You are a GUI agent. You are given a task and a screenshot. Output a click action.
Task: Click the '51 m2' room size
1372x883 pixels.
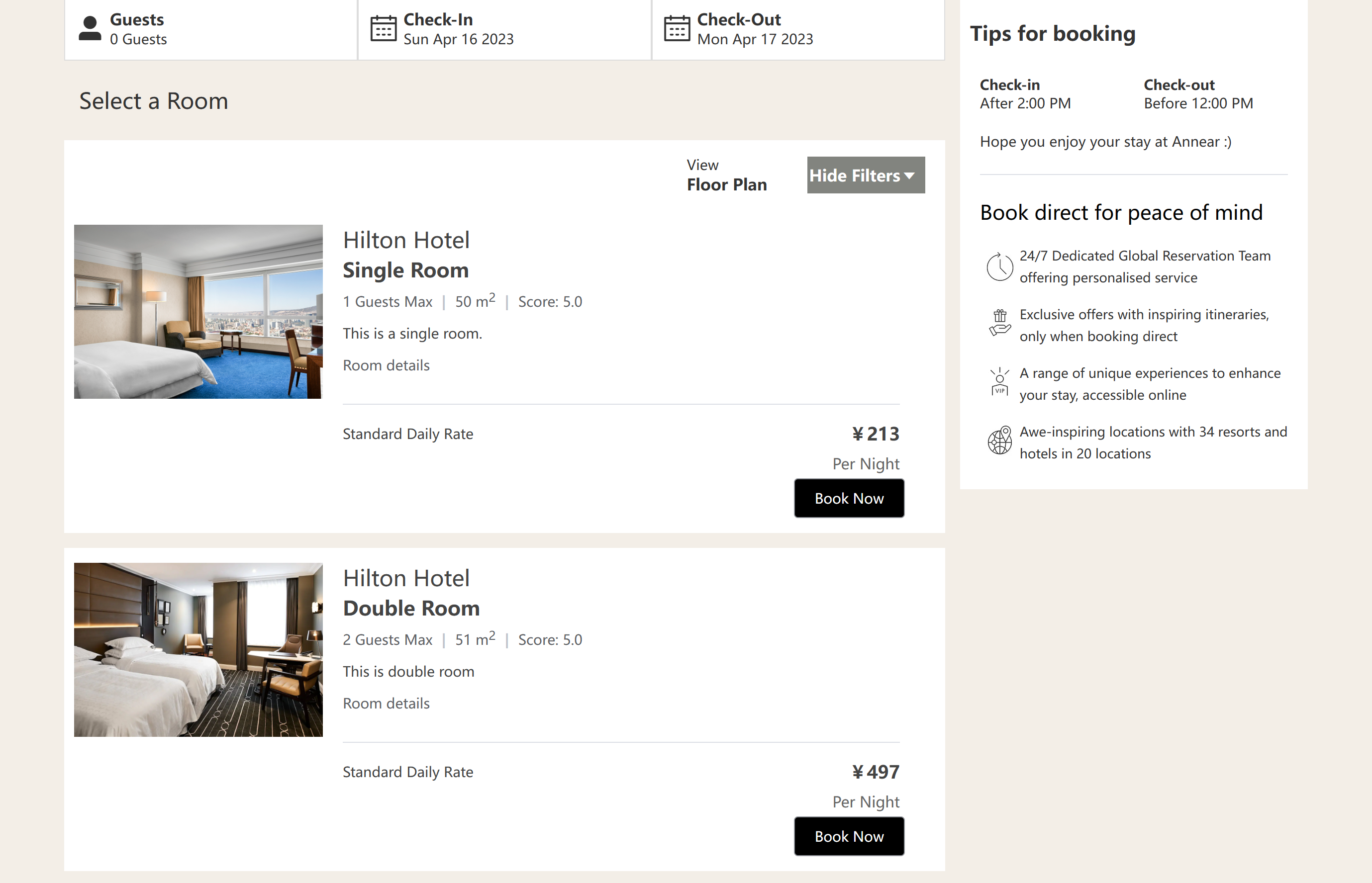476,639
